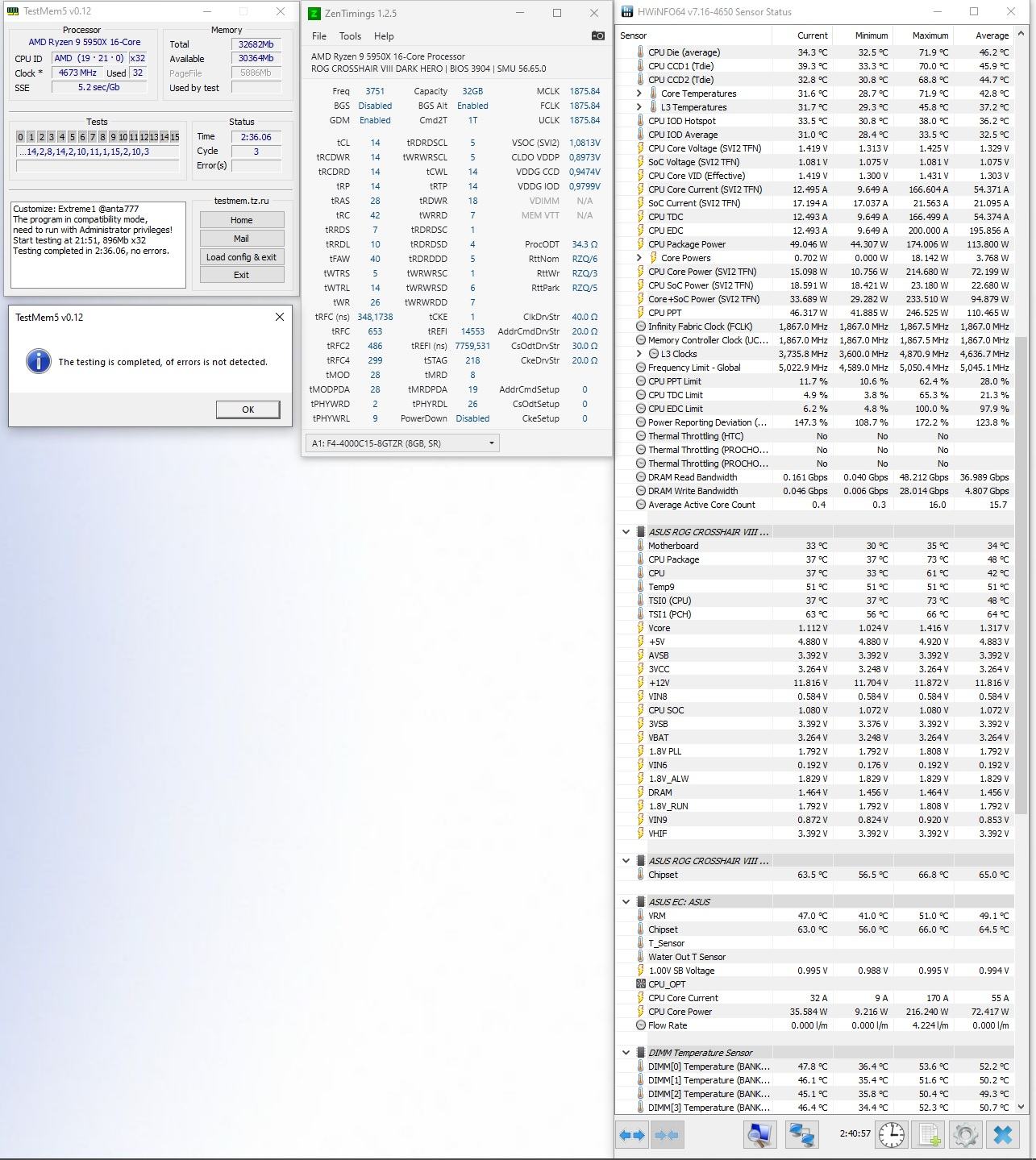Open the A1: F4-4000C15-8GTZR module dropdown
Image resolution: width=1036 pixels, height=1160 pixels.
(402, 443)
